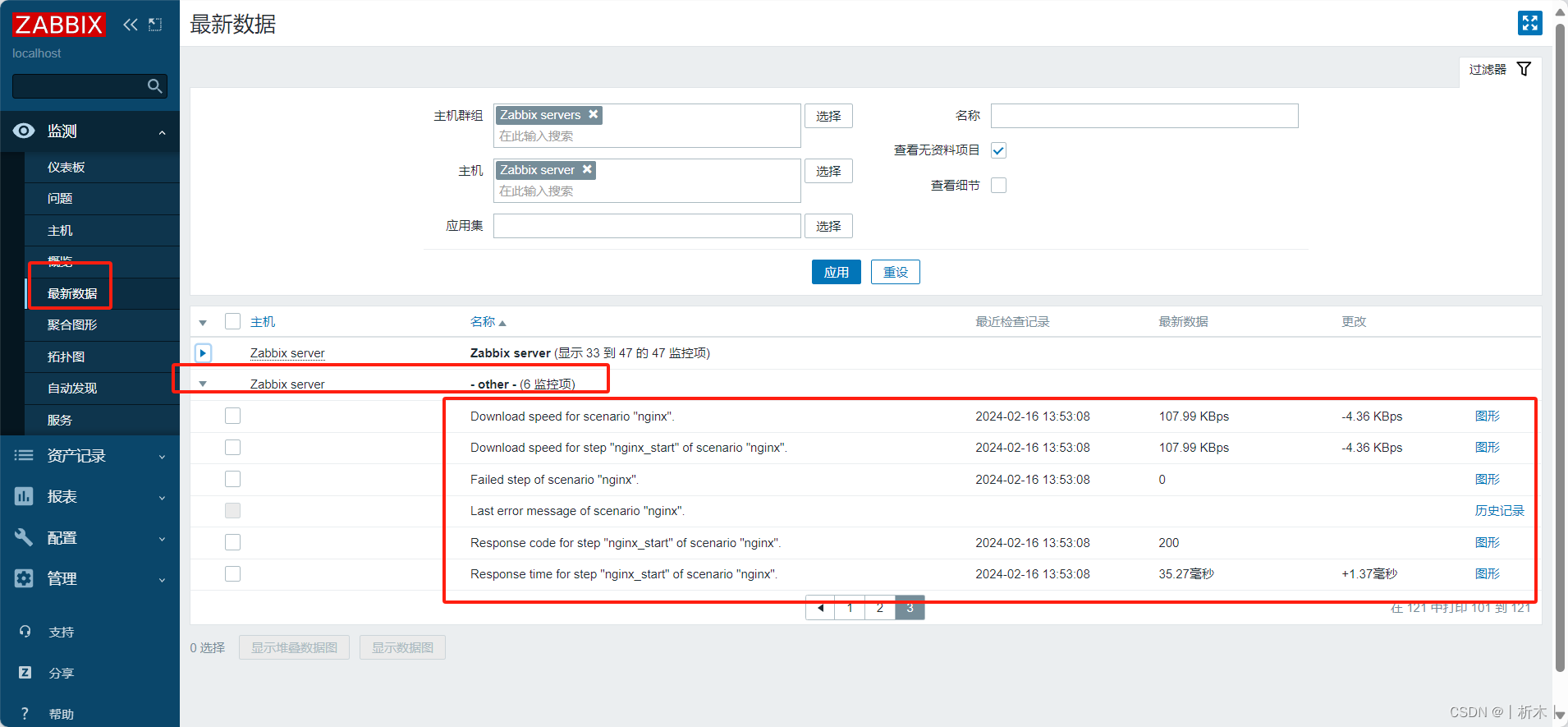Check the Download speed for step "nginx_start" row

[x=233, y=448]
